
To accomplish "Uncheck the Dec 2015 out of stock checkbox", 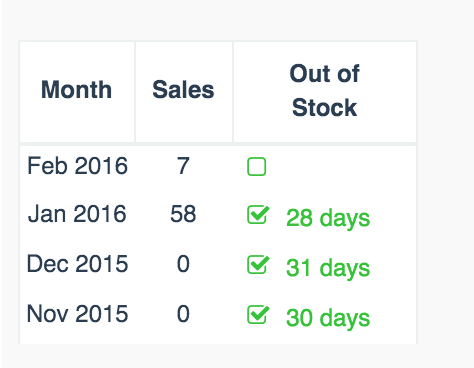I will click(x=258, y=265).
